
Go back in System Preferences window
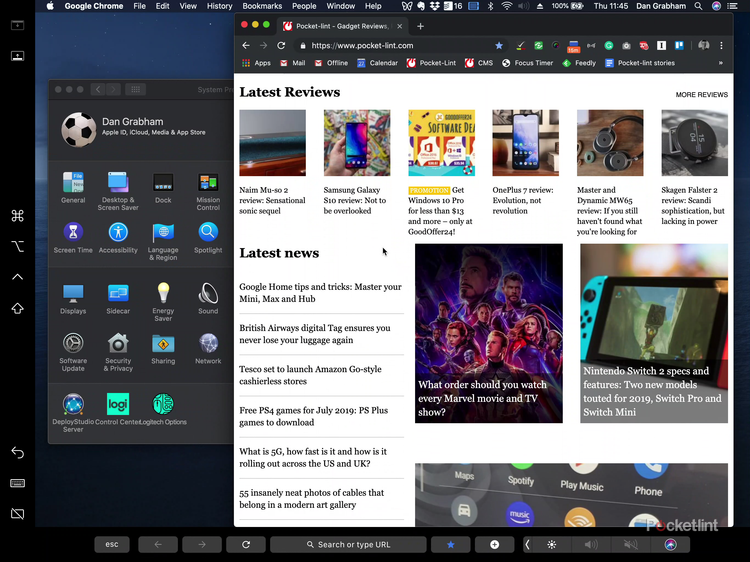98,89
